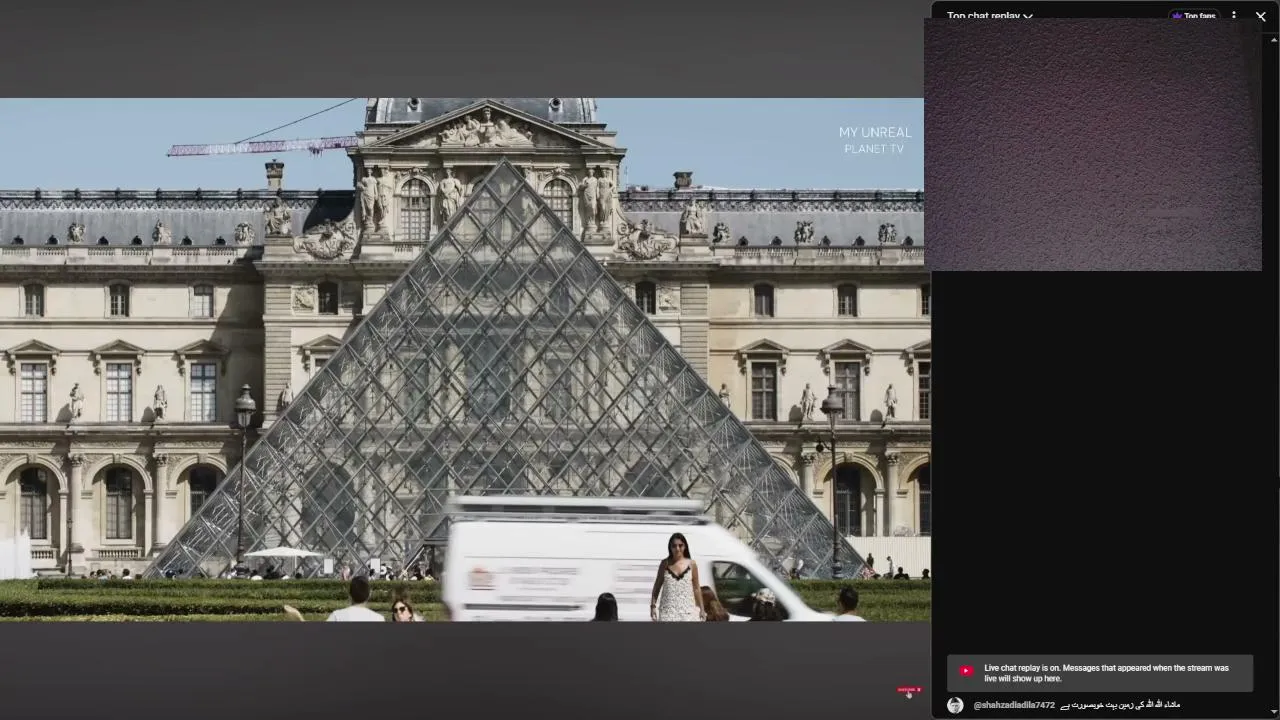Open the Top fans badge

point(1194,16)
